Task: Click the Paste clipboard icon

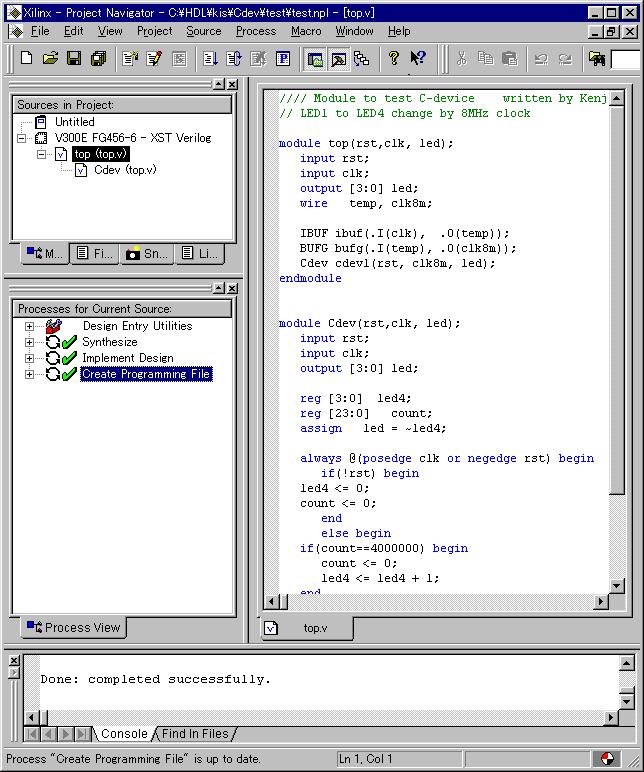Action: pos(510,59)
